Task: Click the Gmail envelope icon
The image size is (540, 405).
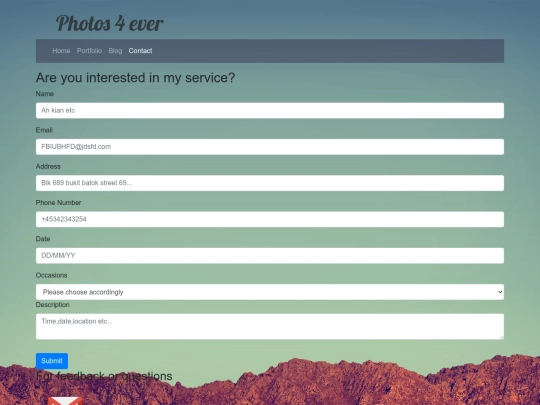Action: 65,401
